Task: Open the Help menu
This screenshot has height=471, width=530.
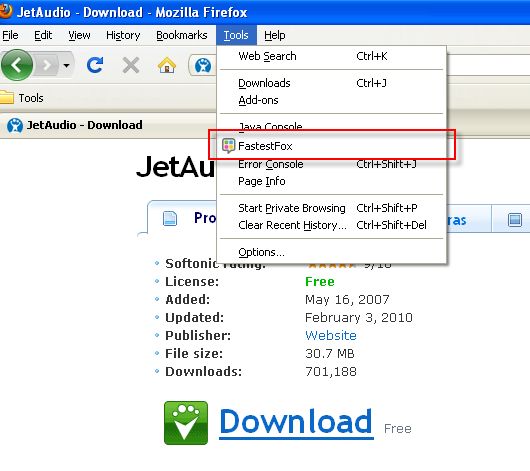Action: [x=274, y=35]
